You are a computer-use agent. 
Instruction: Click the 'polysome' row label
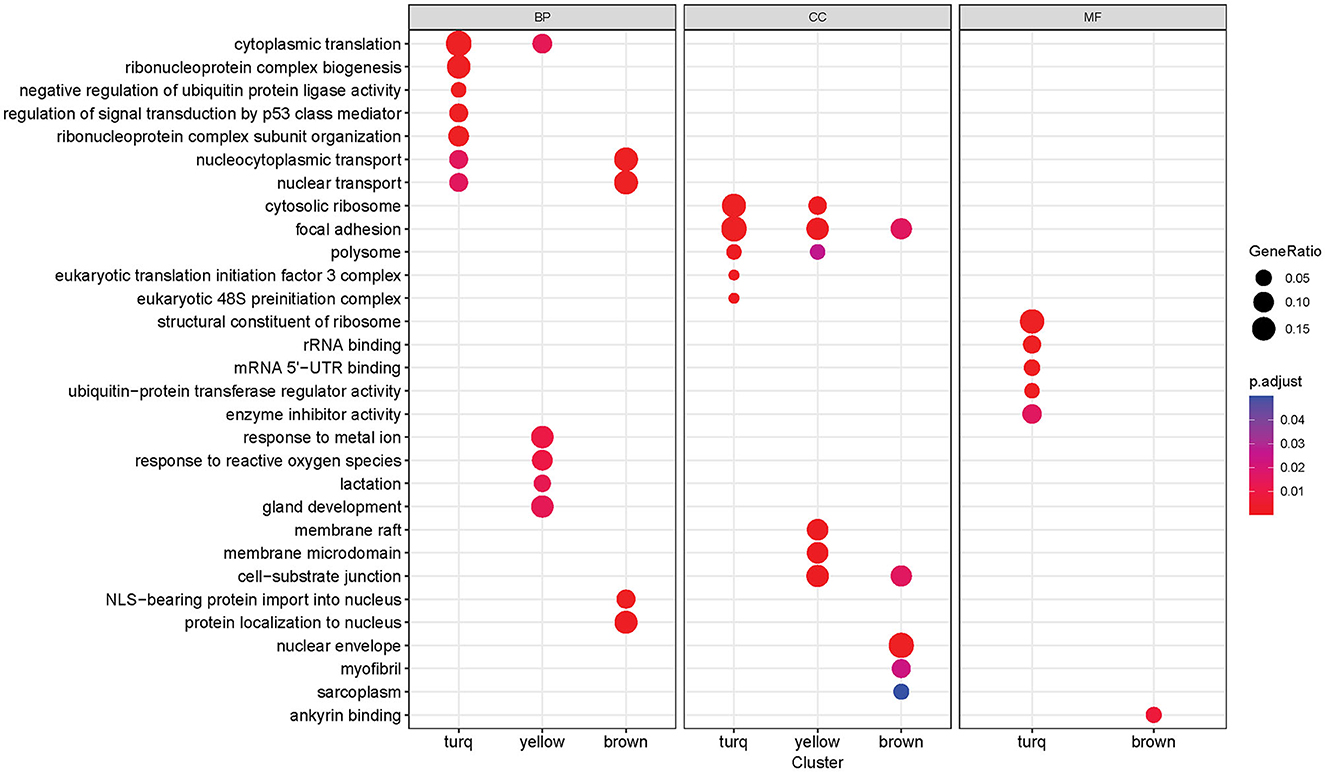tap(369, 252)
